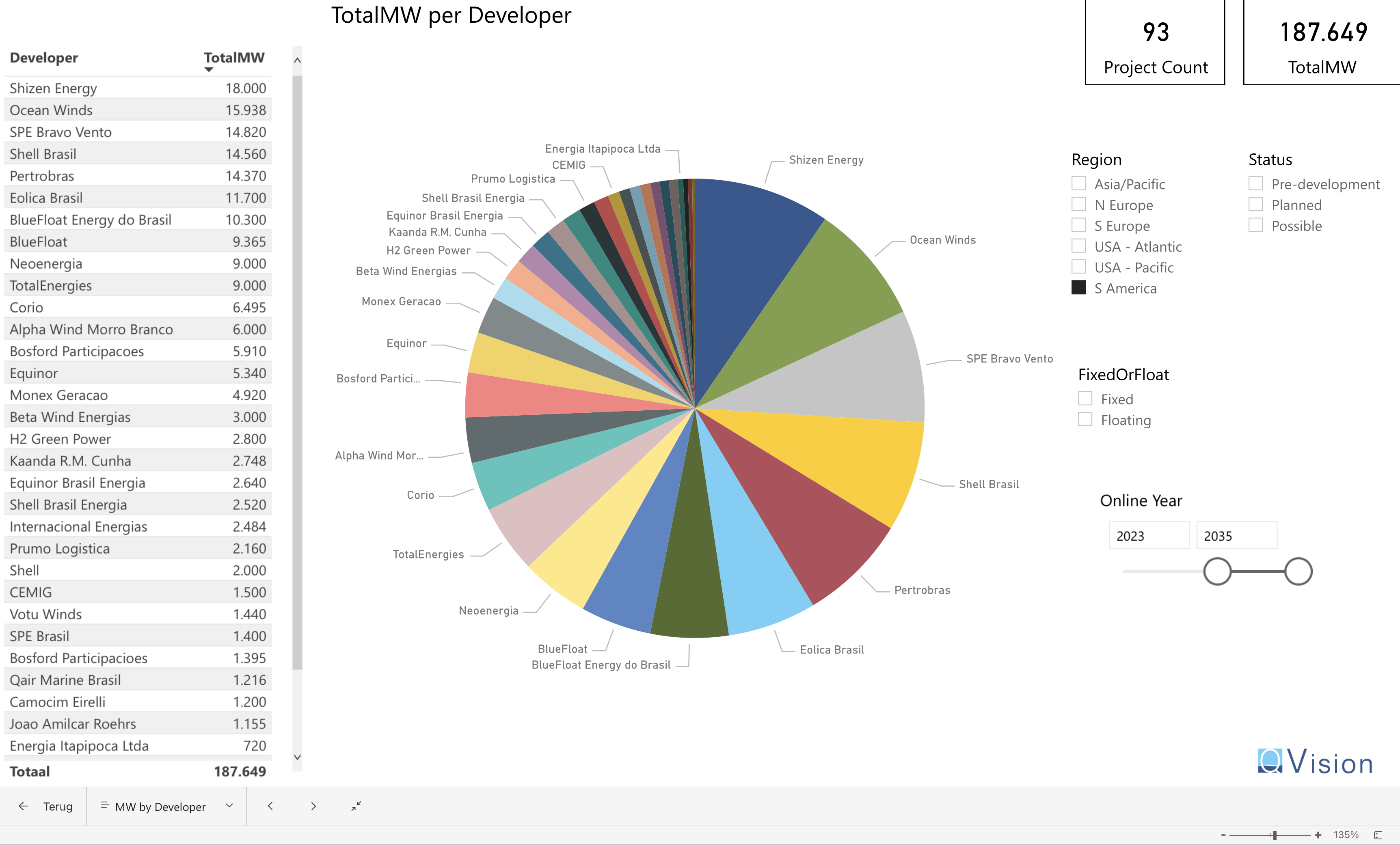Click the fit to page icon

point(1378,835)
